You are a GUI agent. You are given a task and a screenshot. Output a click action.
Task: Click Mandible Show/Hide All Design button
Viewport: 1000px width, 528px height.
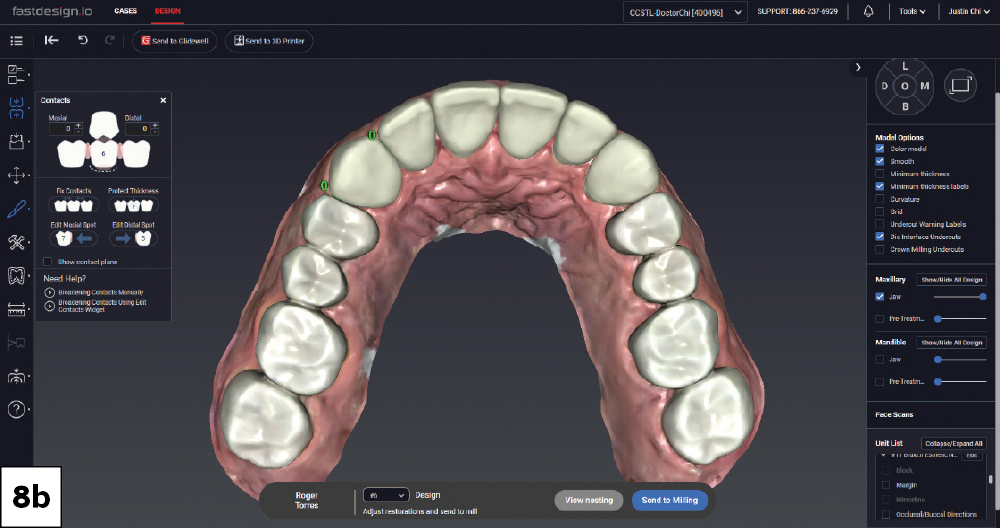pyautogui.click(x=952, y=342)
